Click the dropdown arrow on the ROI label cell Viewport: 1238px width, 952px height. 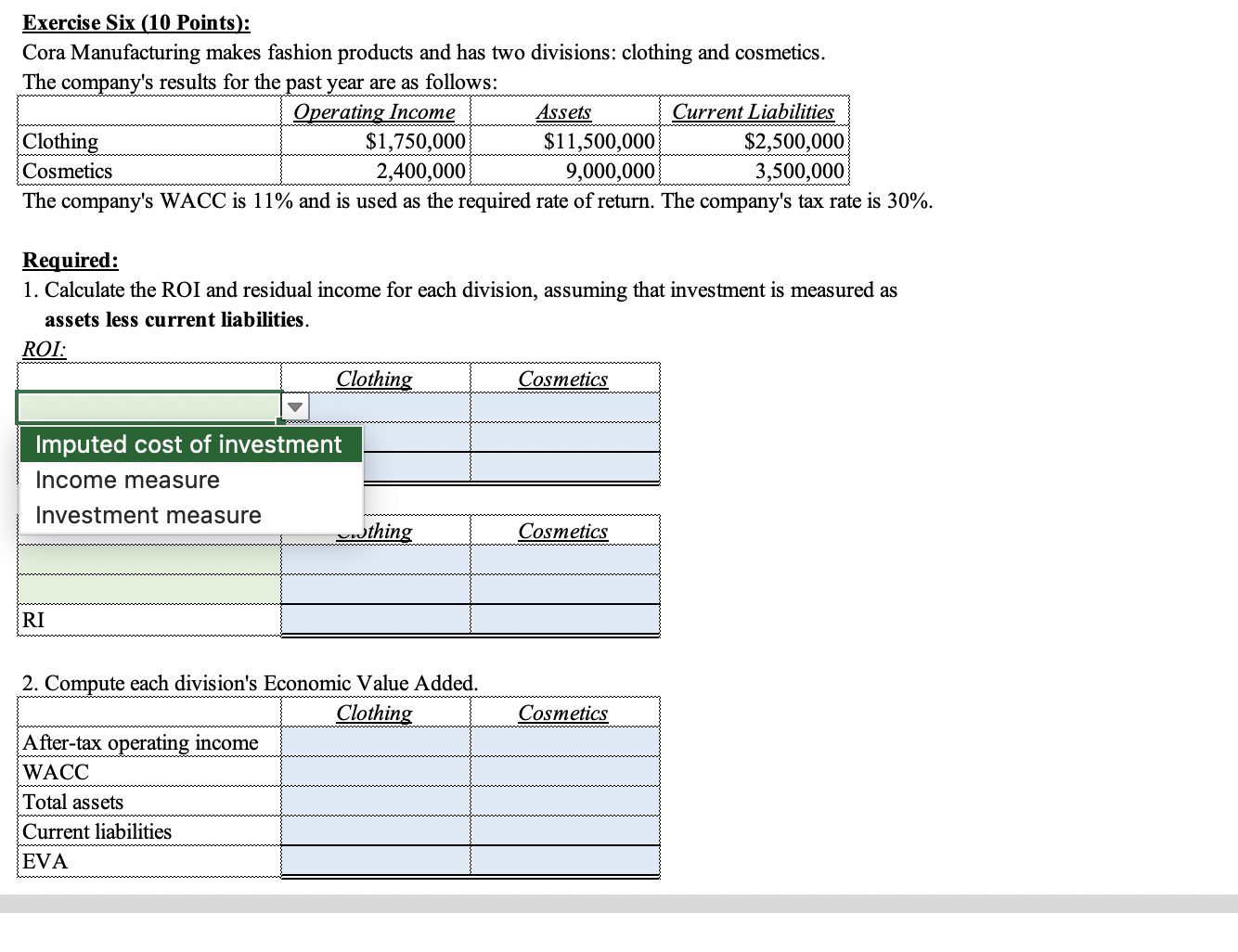tap(295, 407)
